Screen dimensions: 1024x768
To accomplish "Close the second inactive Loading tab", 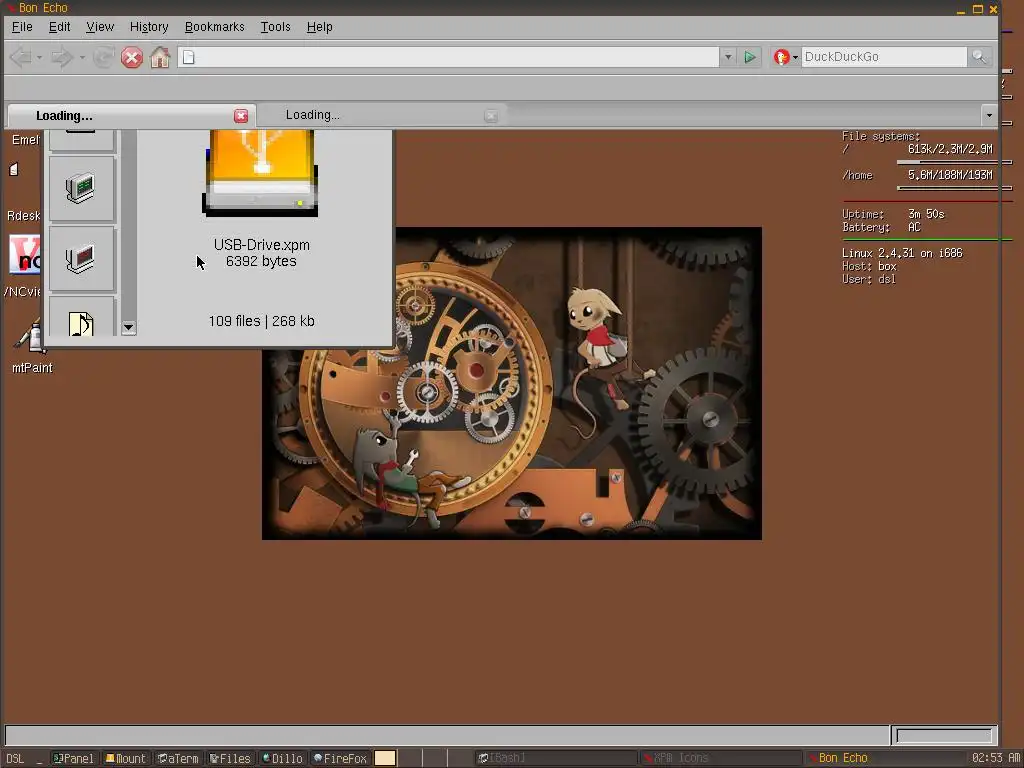I will click(x=491, y=116).
